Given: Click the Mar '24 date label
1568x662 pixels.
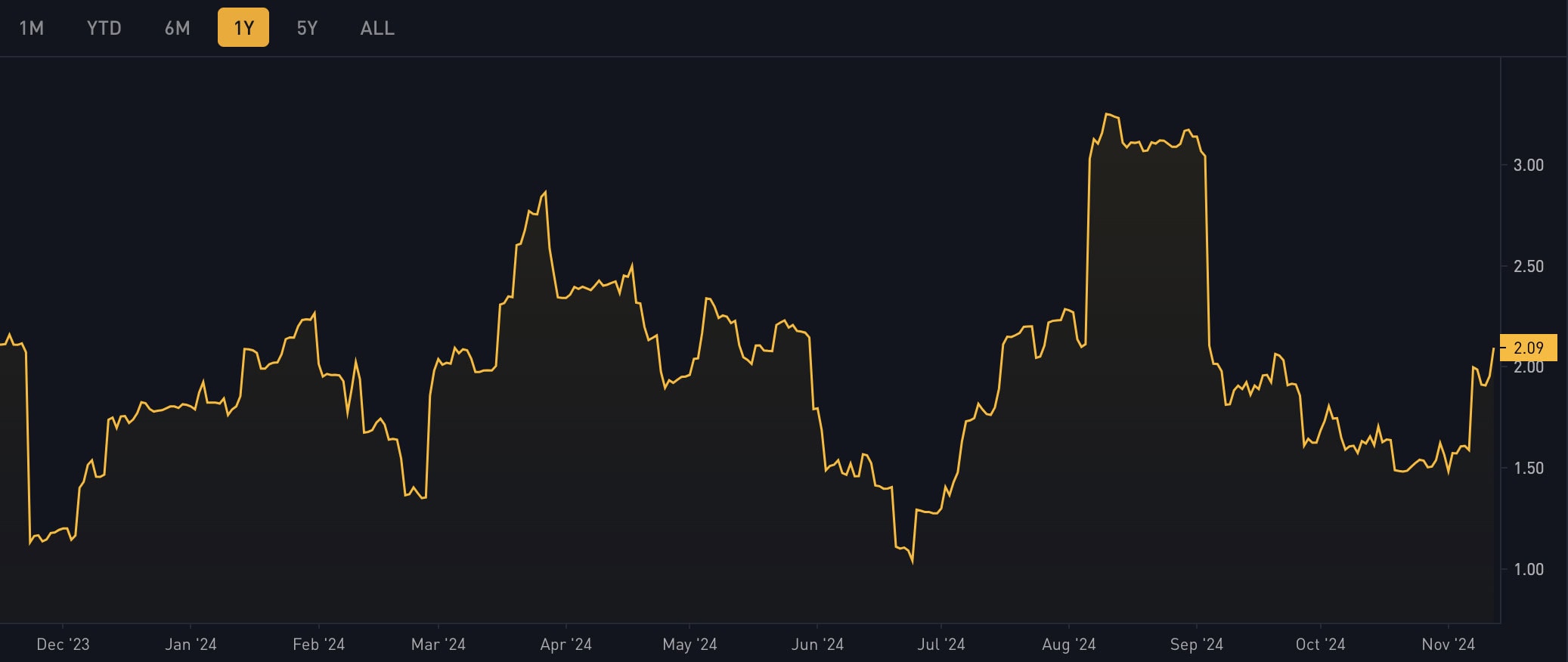Looking at the screenshot, I should (x=438, y=644).
